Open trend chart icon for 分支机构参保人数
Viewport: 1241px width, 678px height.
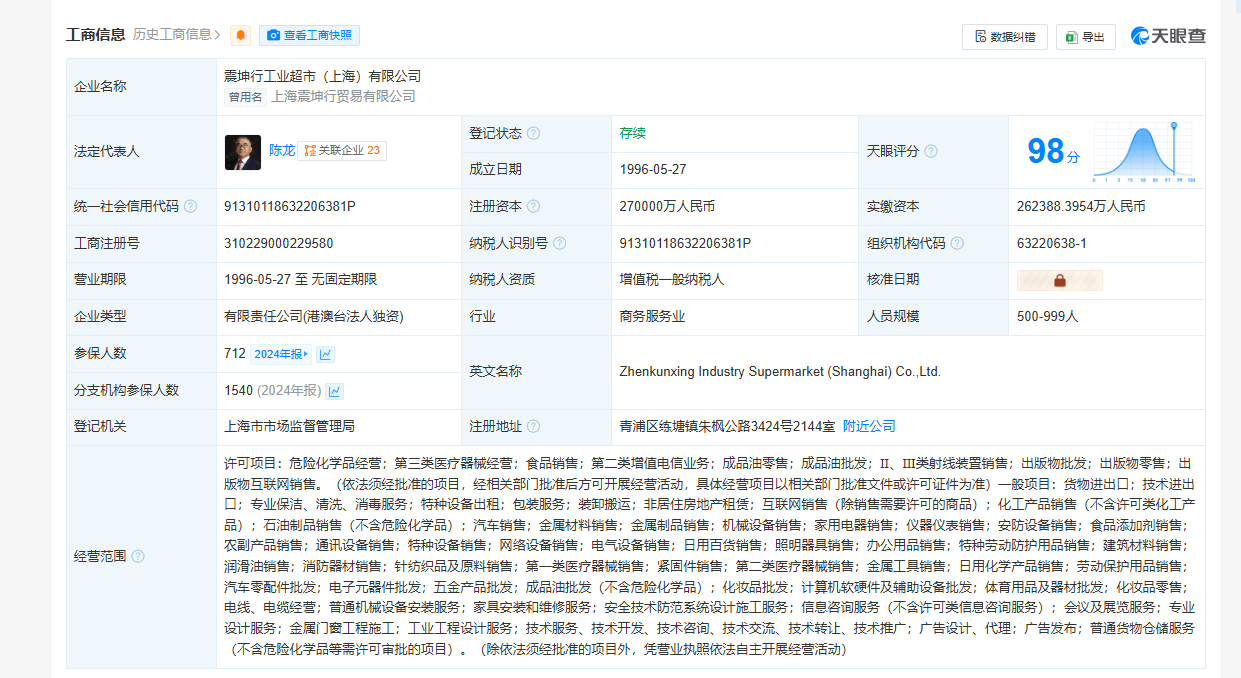click(335, 391)
